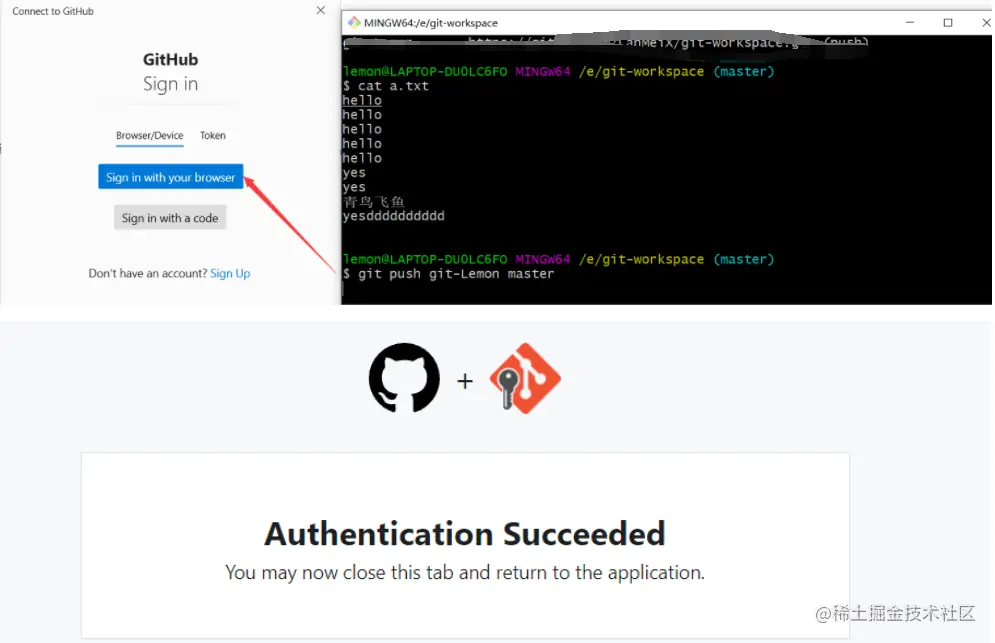Click the Git Credential Manager key logo
Image resolution: width=995 pixels, height=643 pixels.
click(525, 378)
